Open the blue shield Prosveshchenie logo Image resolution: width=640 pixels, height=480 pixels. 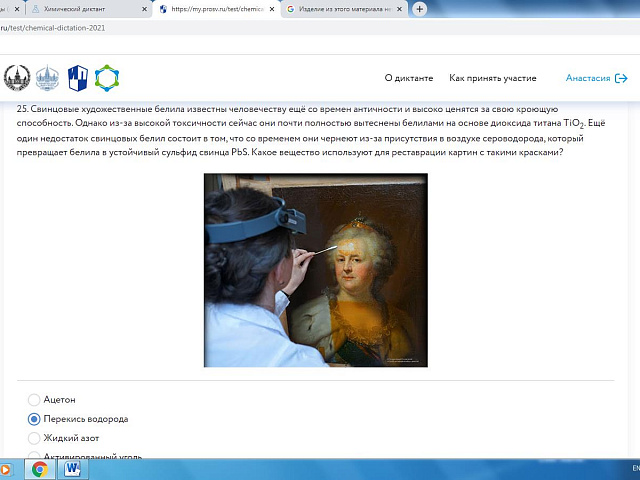[x=78, y=78]
